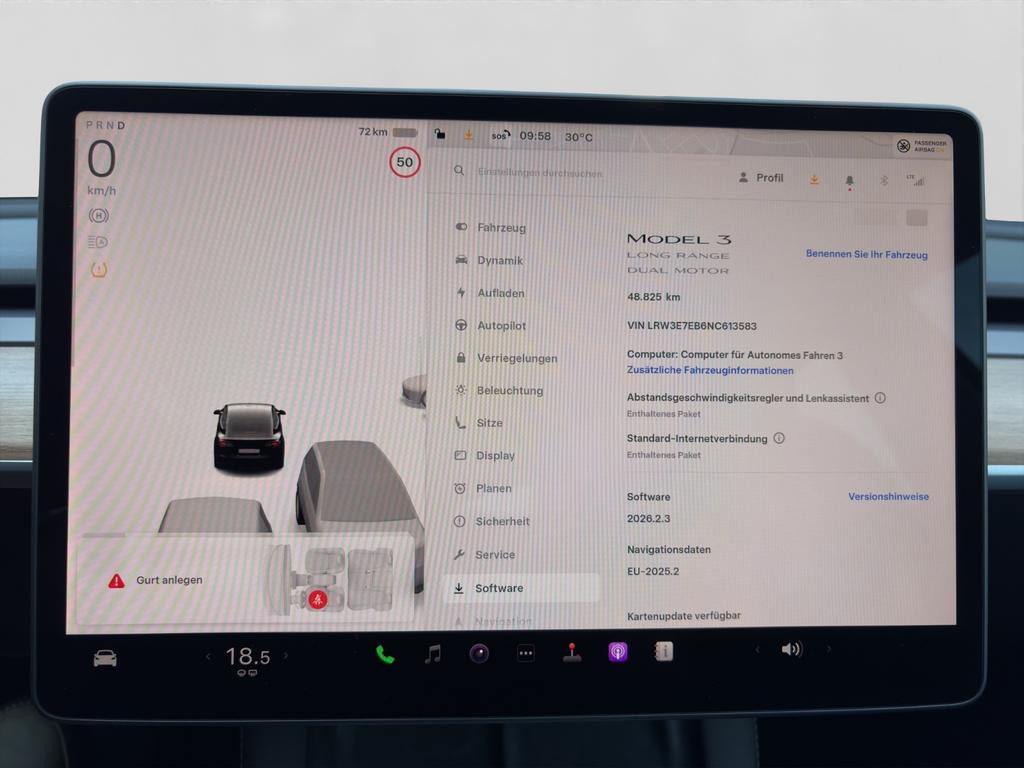Open Bluetooth settings icon
The width and height of the screenshot is (1024, 768).
(884, 180)
